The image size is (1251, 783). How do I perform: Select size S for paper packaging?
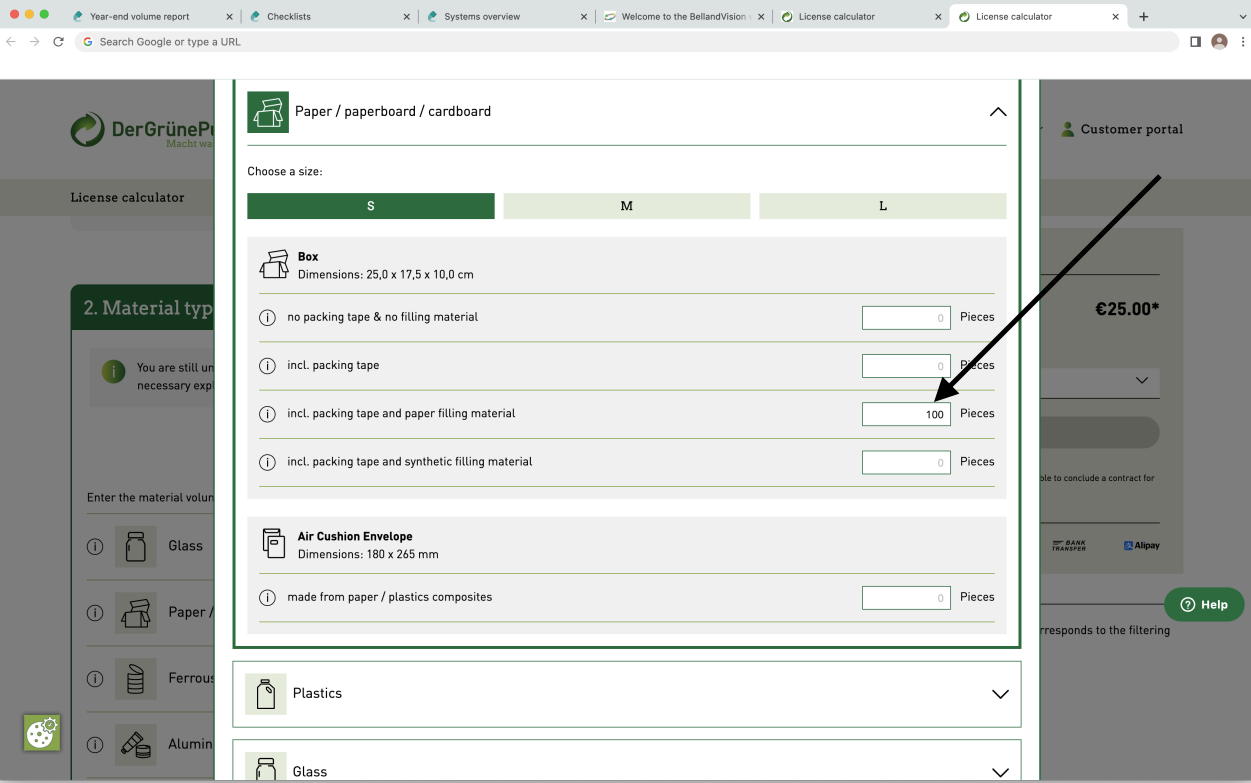pyautogui.click(x=370, y=206)
